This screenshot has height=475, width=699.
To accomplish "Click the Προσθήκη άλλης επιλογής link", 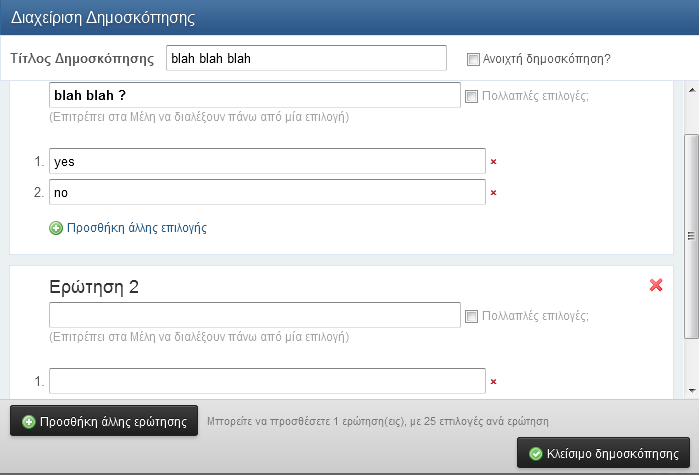I will [137, 228].
